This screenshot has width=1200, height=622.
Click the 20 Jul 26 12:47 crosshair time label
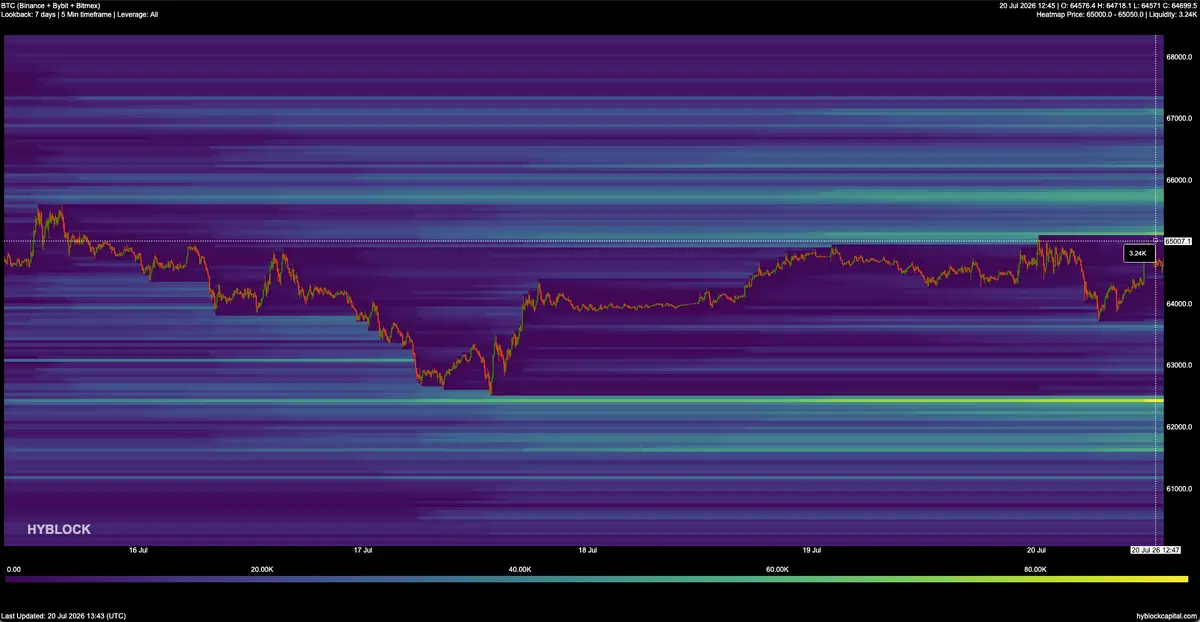1156,550
